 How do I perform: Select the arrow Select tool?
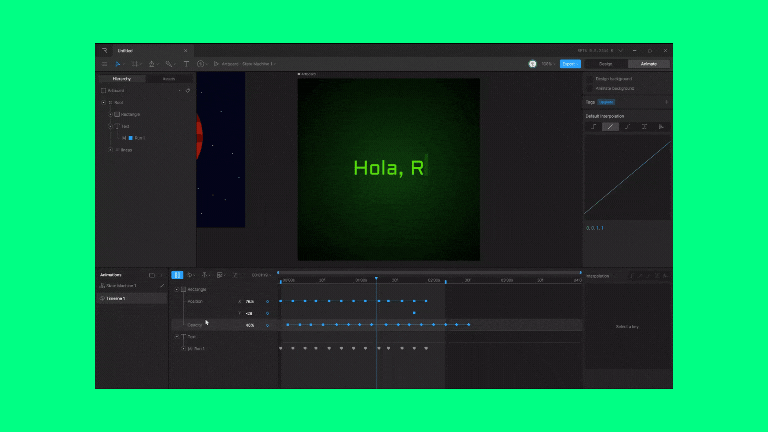point(117,63)
